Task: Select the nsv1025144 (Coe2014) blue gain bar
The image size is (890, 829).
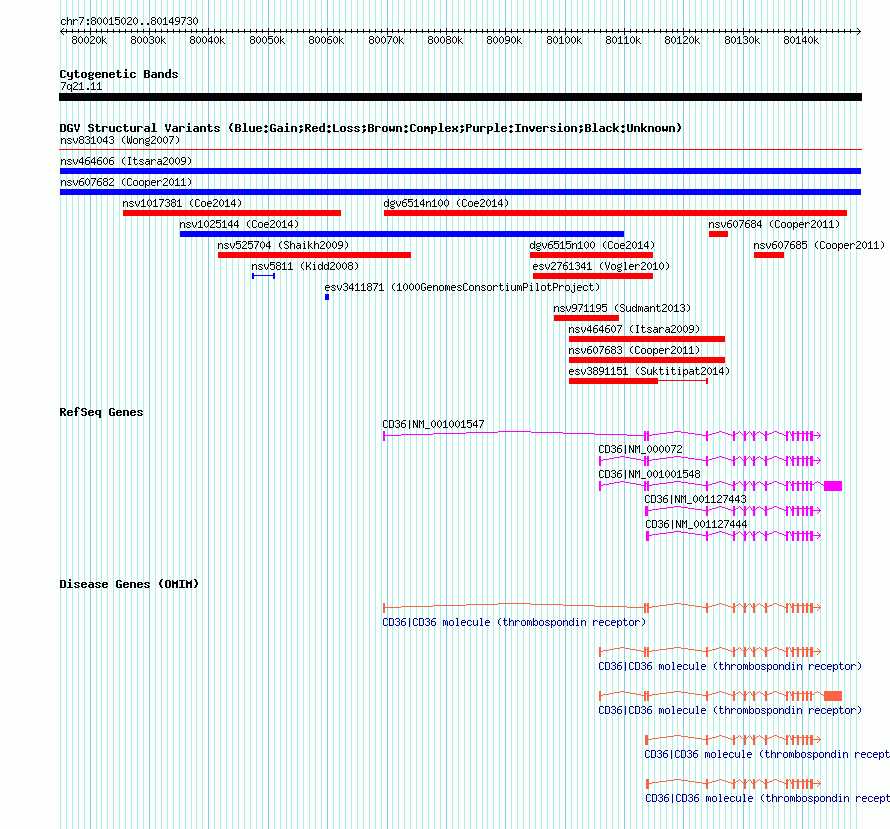Action: [x=402, y=234]
